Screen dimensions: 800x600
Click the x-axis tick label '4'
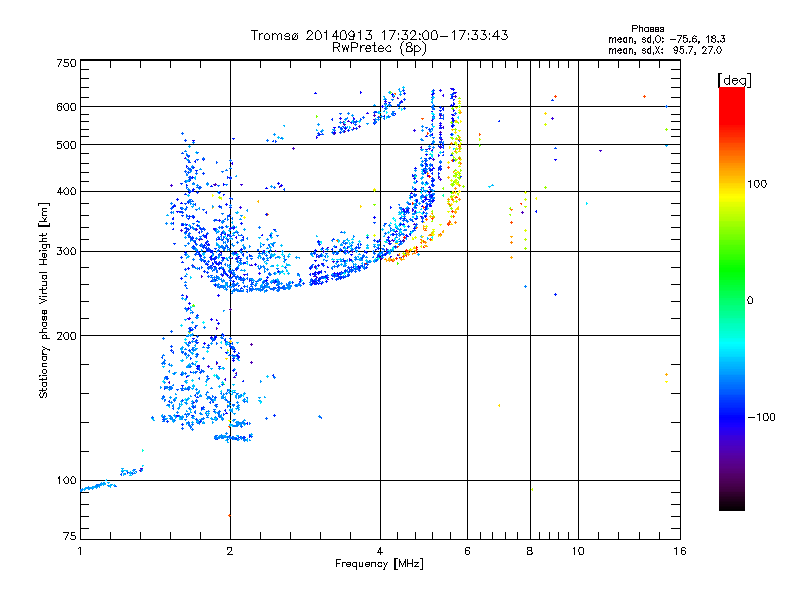[380, 551]
